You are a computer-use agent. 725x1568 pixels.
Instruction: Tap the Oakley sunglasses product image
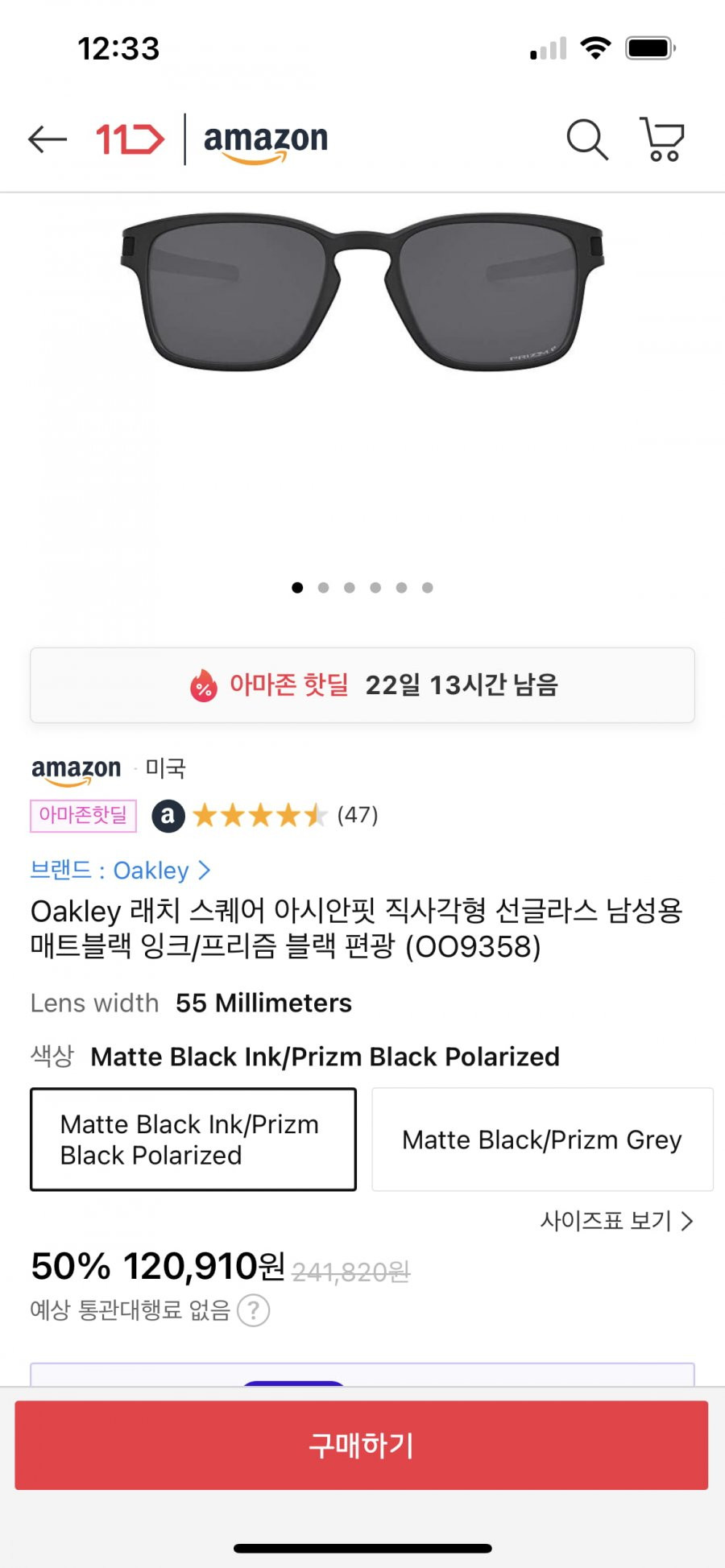(362, 292)
